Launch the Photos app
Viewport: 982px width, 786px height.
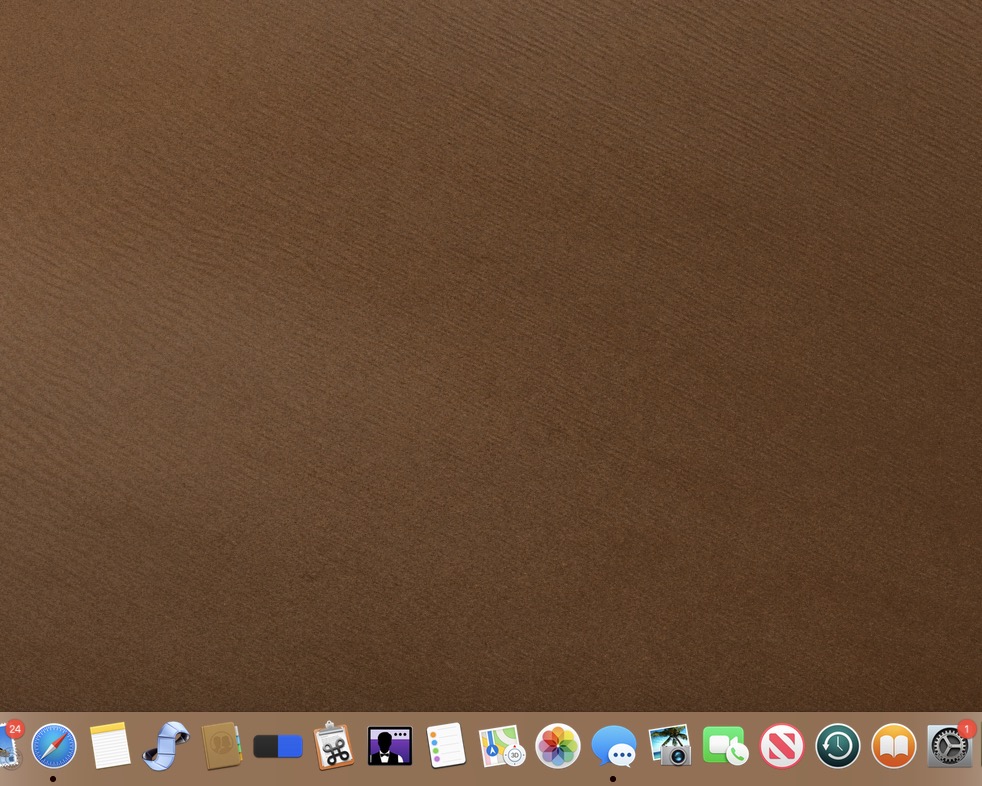557,746
